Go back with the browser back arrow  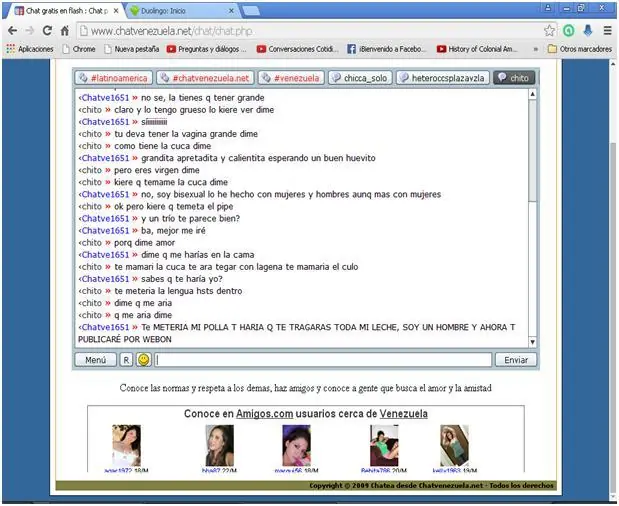click(12, 31)
